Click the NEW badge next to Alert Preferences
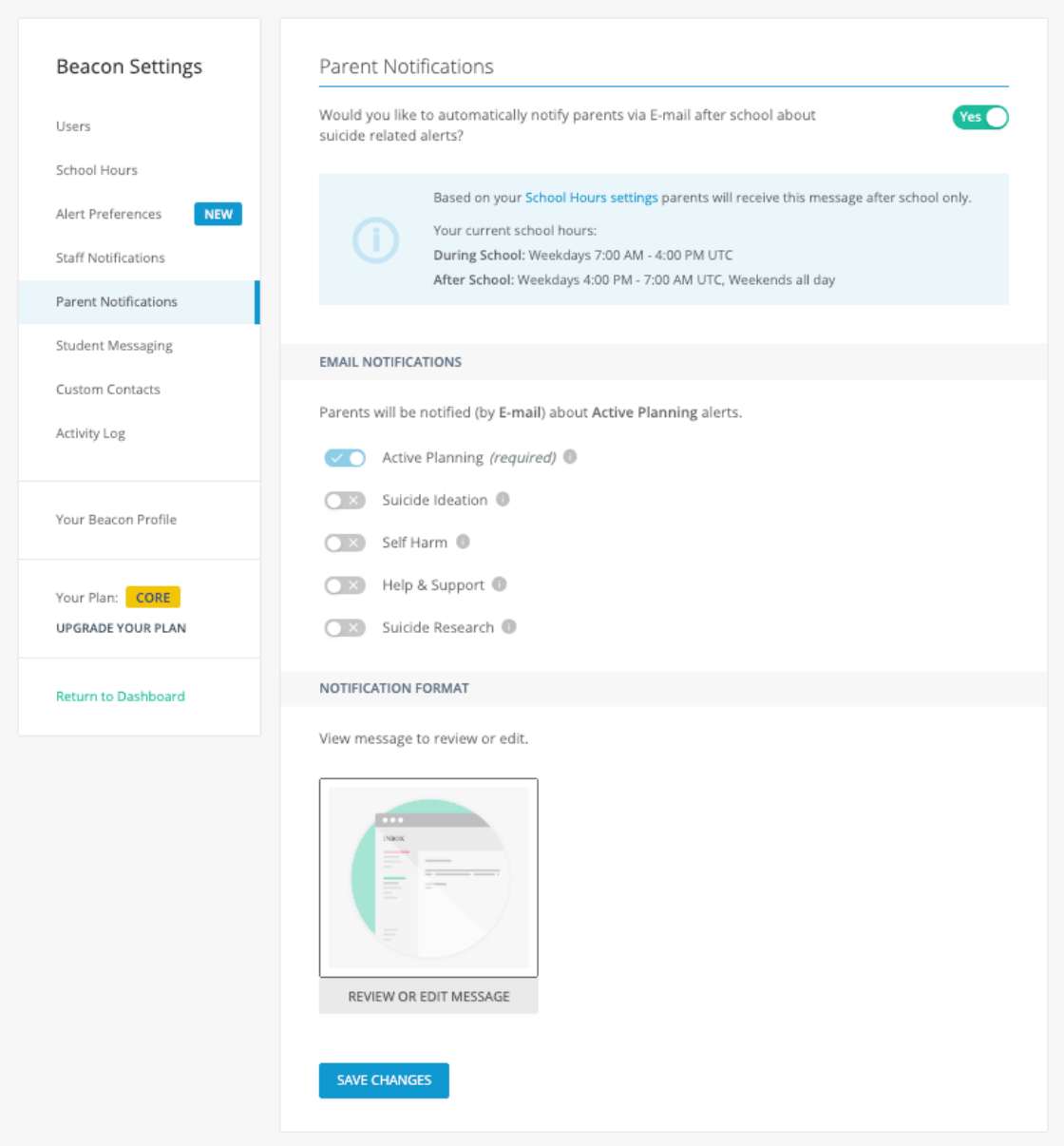Viewport: 1064px width, 1146px height. click(218, 214)
